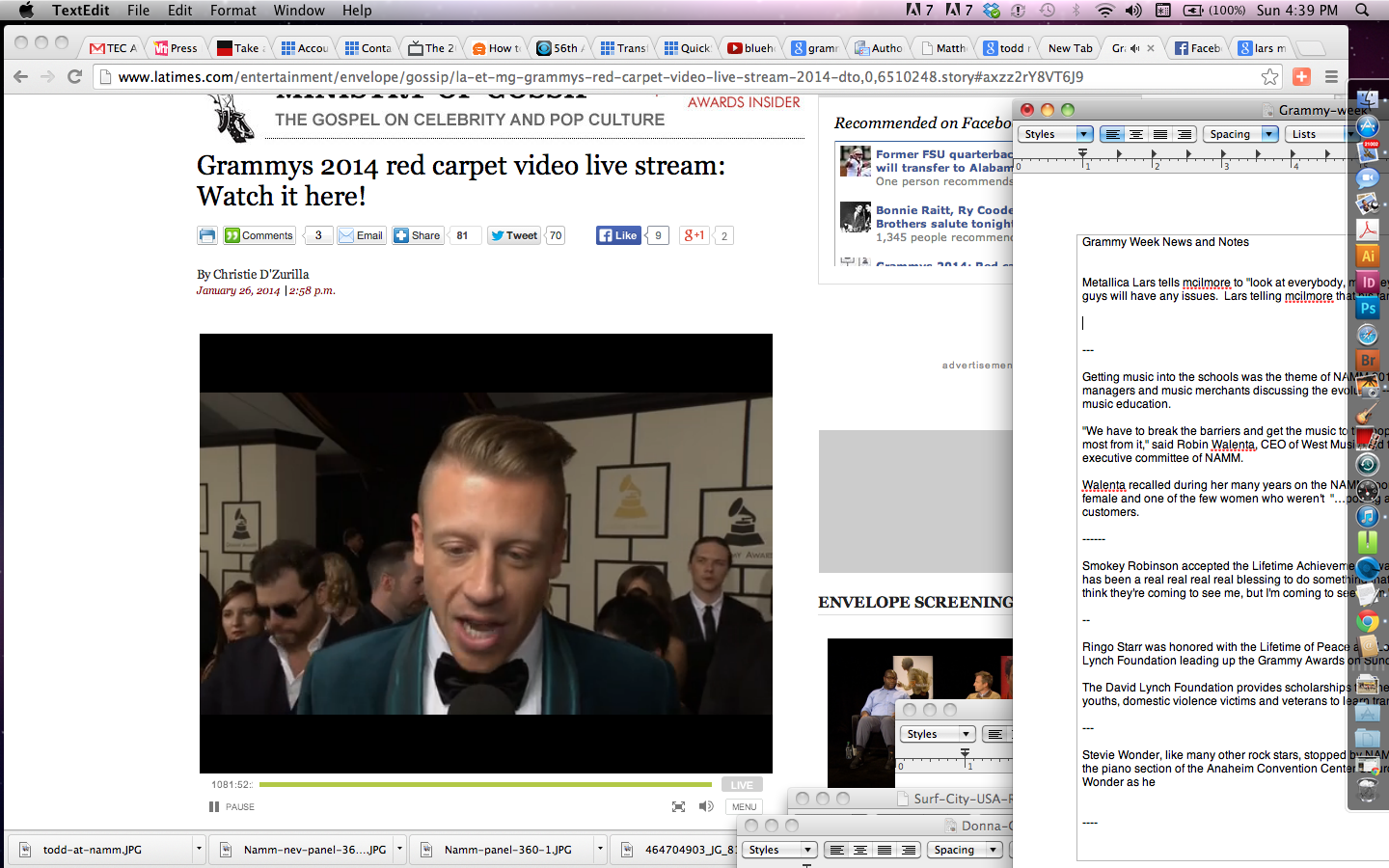This screenshot has width=1389, height=868.
Task: Open the Styles dropdown in the Donna window
Action: (780, 850)
